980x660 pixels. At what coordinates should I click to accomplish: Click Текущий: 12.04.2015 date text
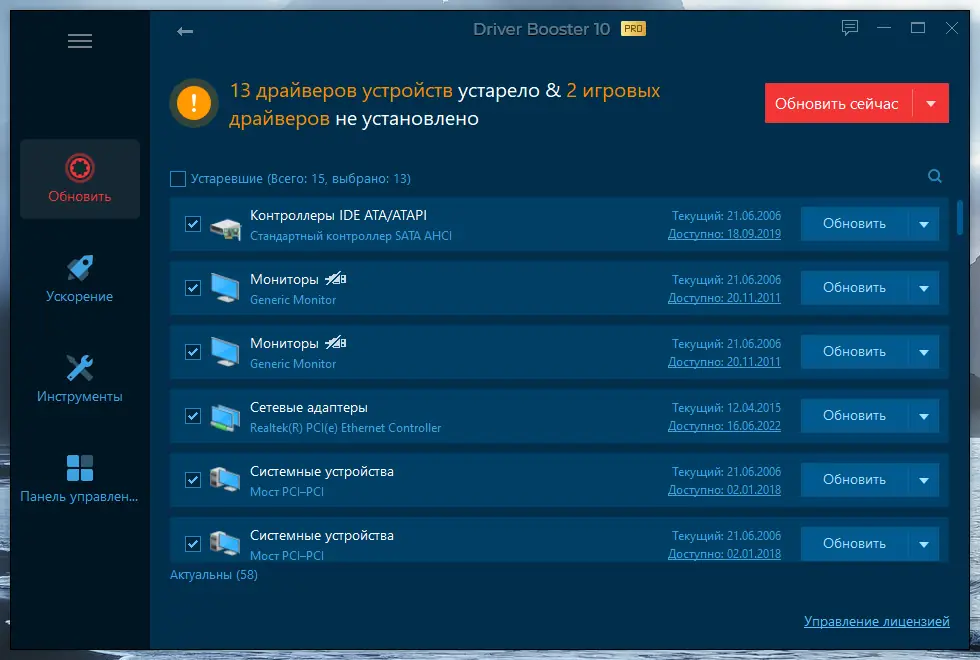(x=726, y=408)
